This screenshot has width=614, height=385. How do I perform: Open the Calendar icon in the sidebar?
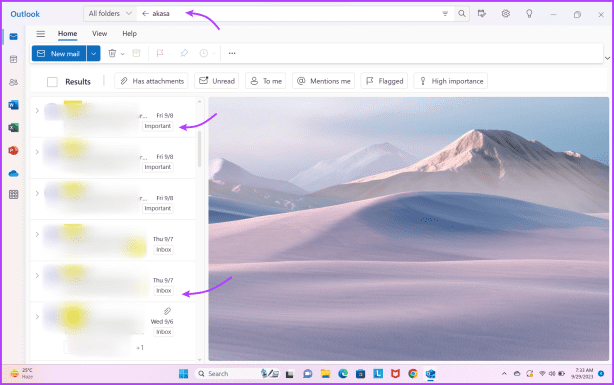point(13,60)
